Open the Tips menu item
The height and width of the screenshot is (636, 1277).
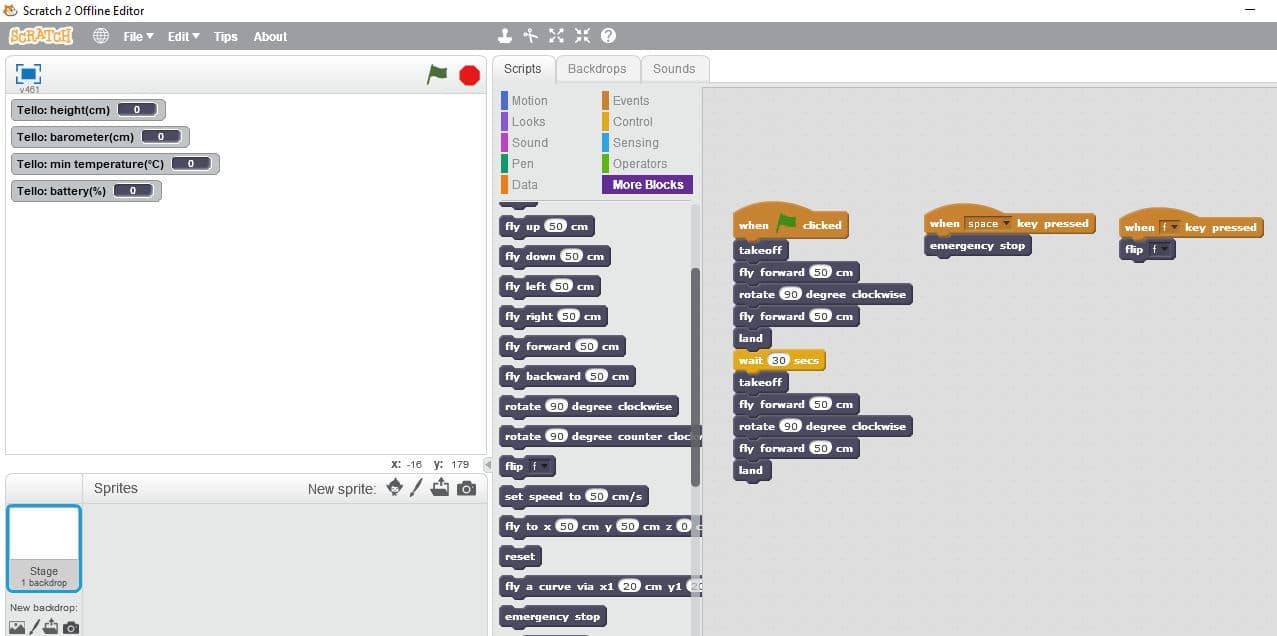[226, 36]
